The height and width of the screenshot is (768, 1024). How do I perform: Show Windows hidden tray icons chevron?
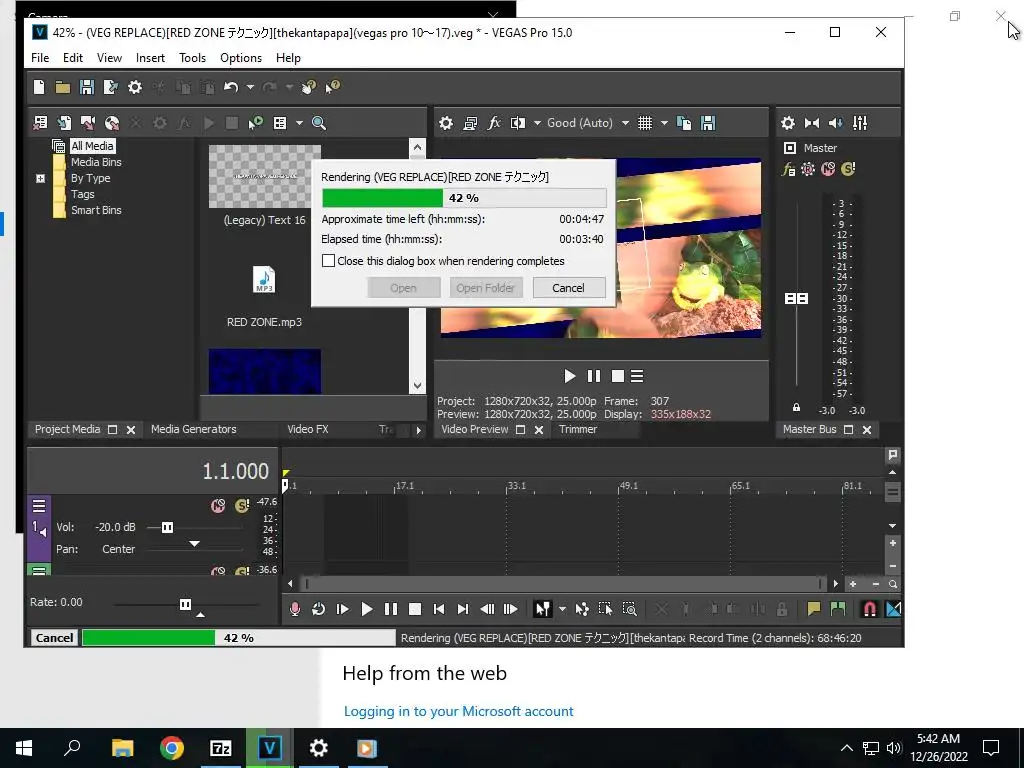(846, 748)
